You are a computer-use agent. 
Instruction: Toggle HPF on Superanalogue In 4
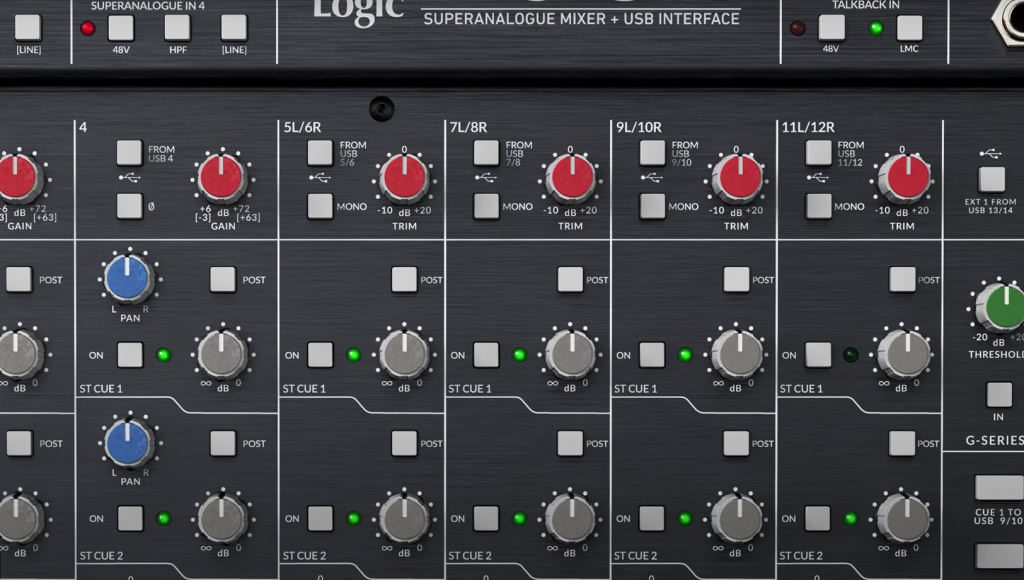point(177,28)
